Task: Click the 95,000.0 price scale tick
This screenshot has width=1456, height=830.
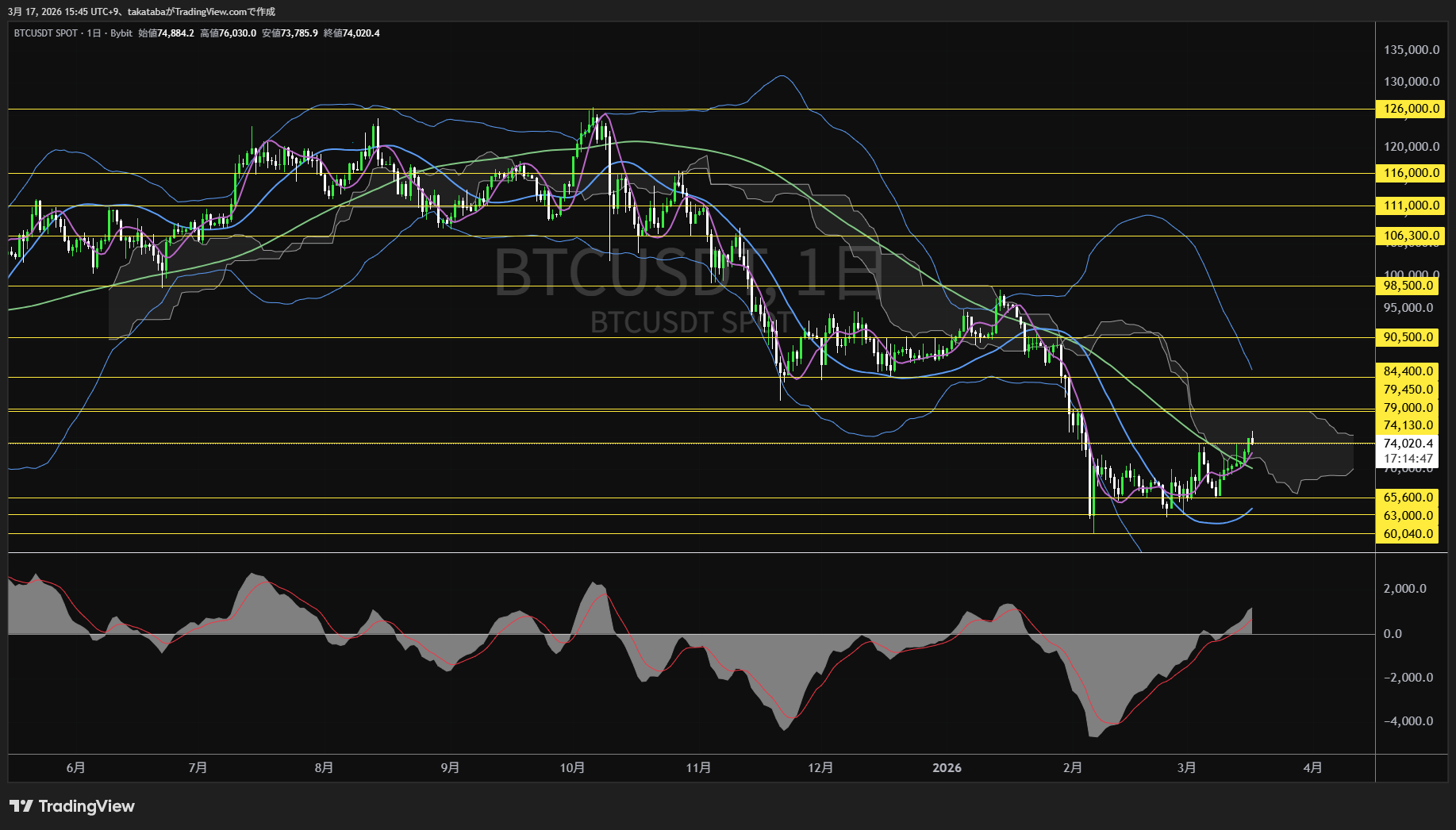Action: (1408, 308)
